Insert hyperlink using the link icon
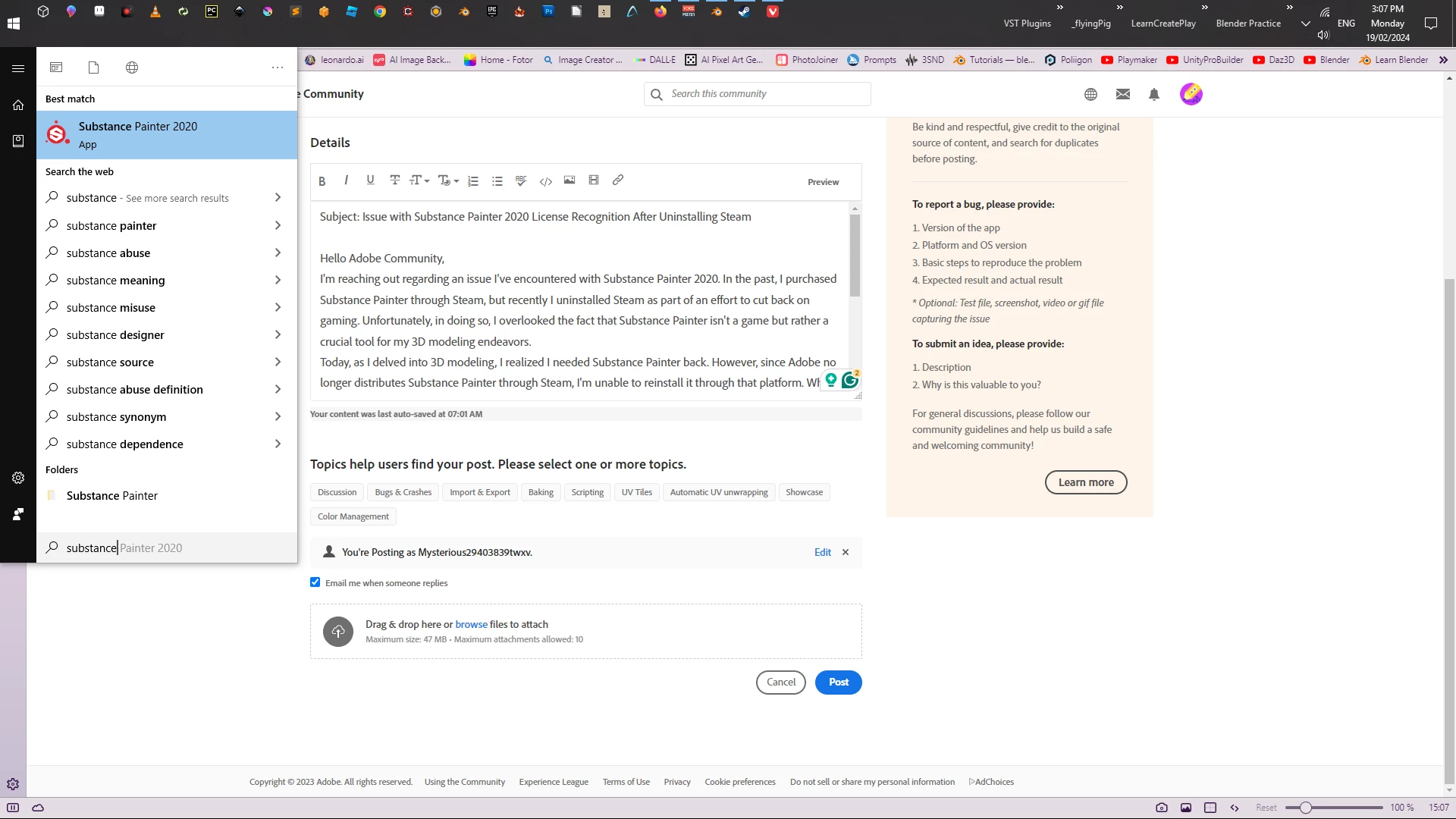The image size is (1456, 819). tap(618, 180)
